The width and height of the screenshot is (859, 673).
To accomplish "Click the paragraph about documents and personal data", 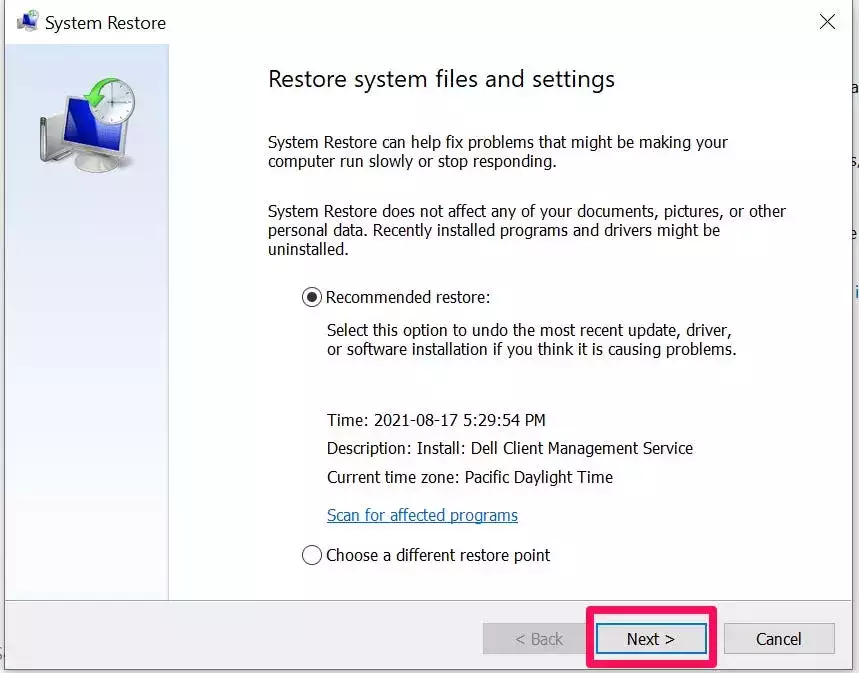I will (x=526, y=230).
